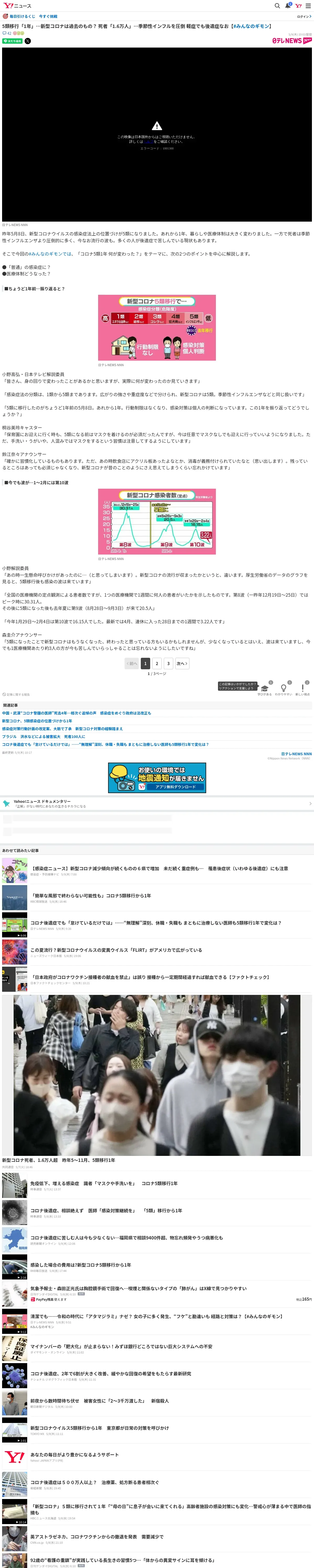Click the ログイン link
The height and width of the screenshot is (1568, 314).
[x=304, y=16]
